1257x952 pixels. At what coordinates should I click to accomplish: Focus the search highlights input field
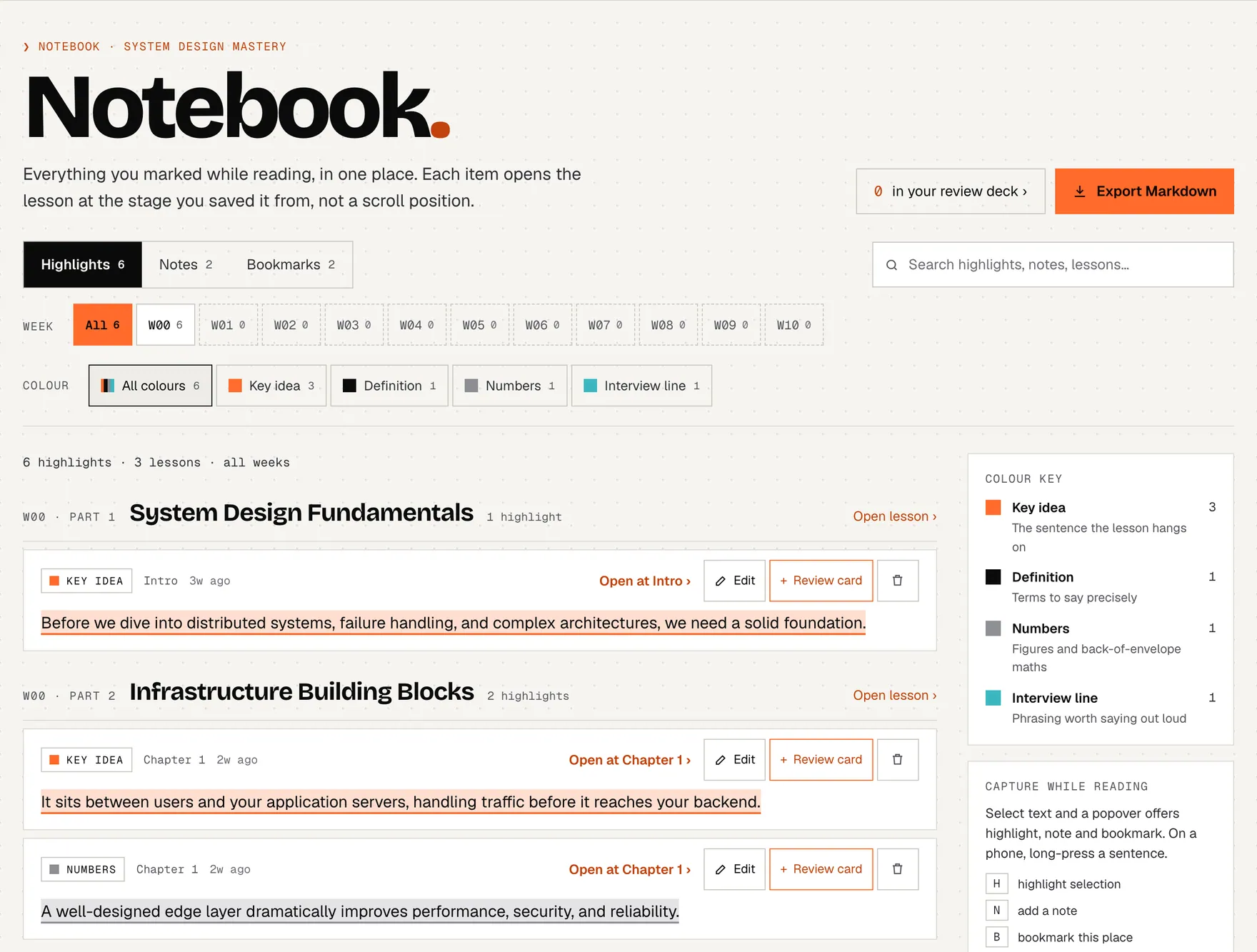pos(1053,265)
